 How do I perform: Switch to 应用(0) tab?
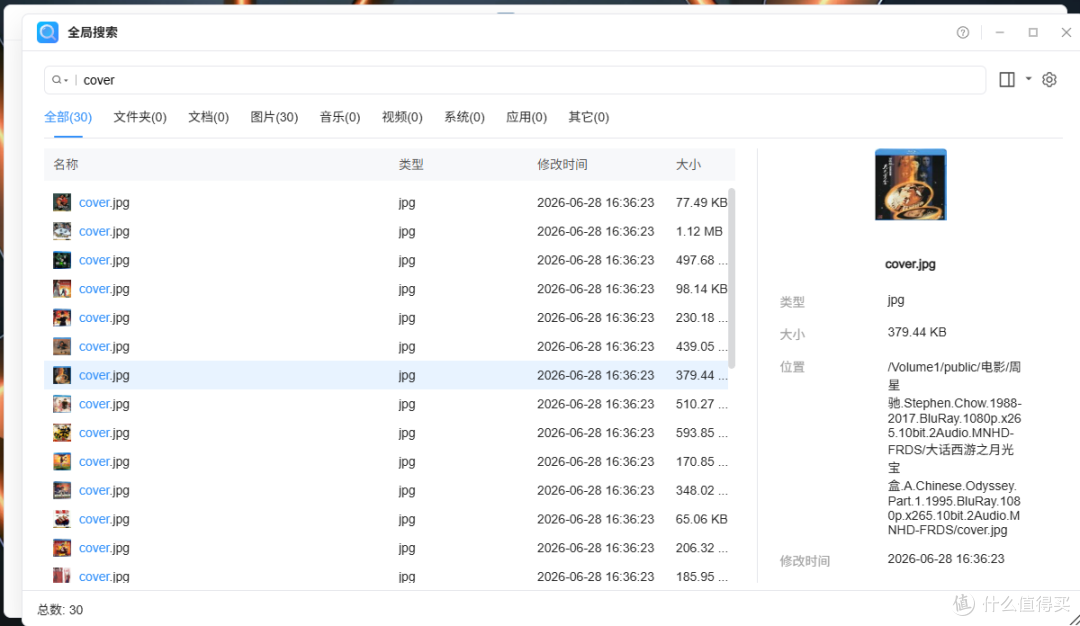526,117
